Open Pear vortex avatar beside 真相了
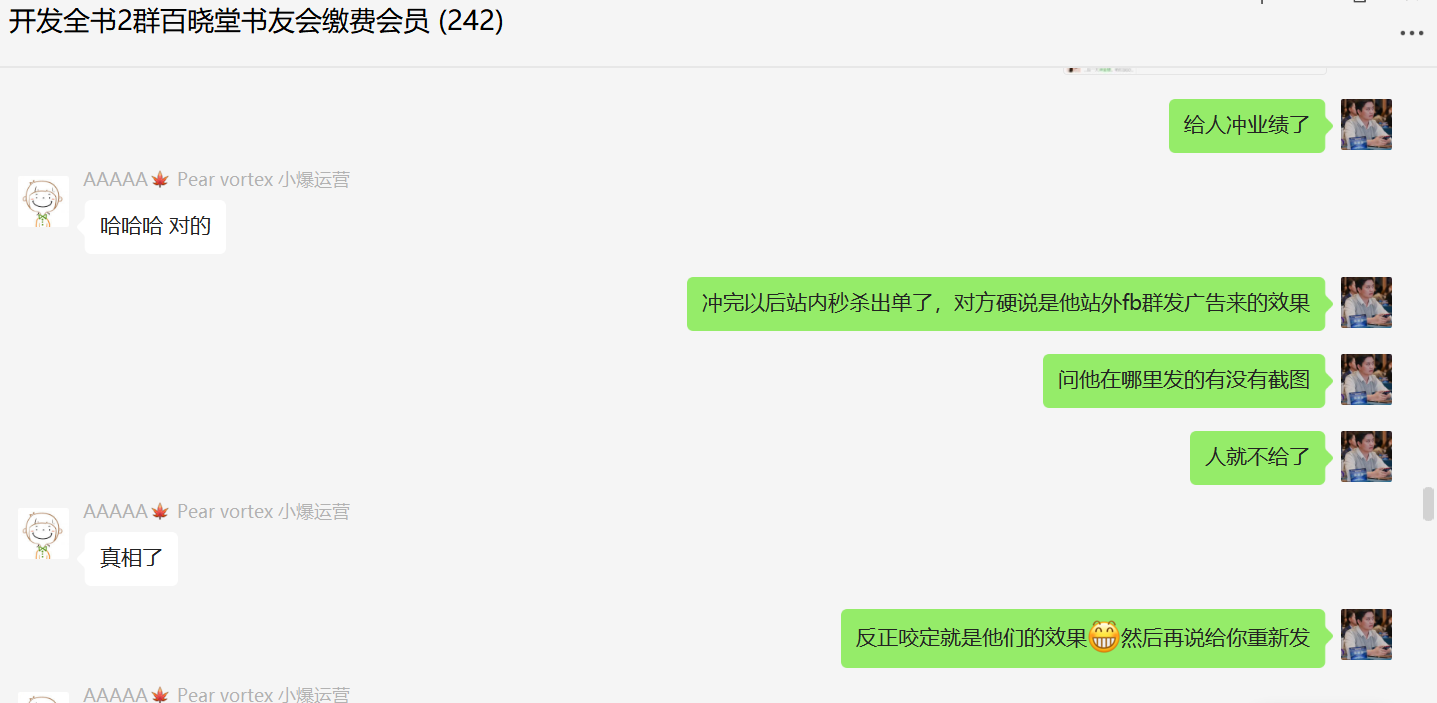The height and width of the screenshot is (703, 1437). [43, 534]
